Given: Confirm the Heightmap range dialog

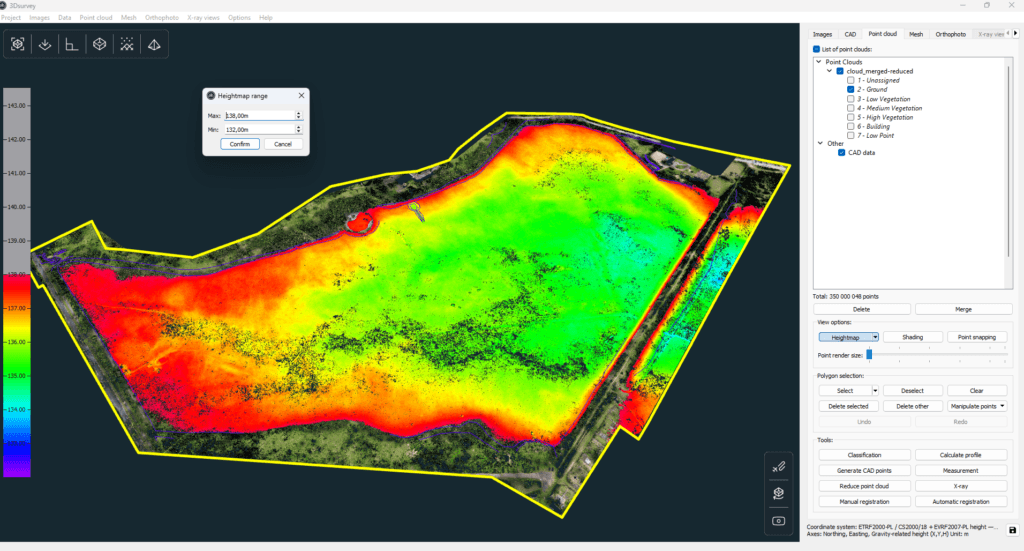Looking at the screenshot, I should (240, 144).
